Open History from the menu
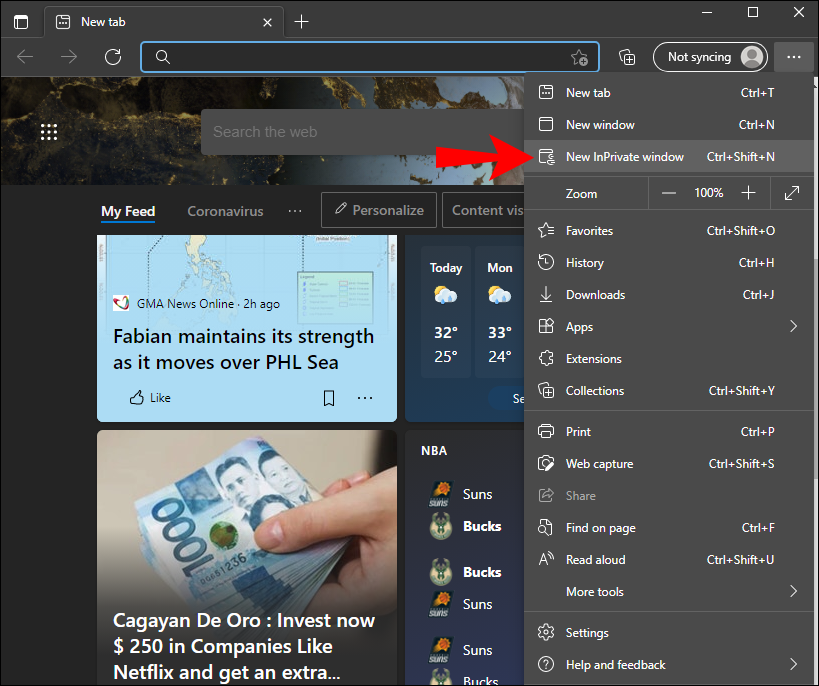 (669, 263)
